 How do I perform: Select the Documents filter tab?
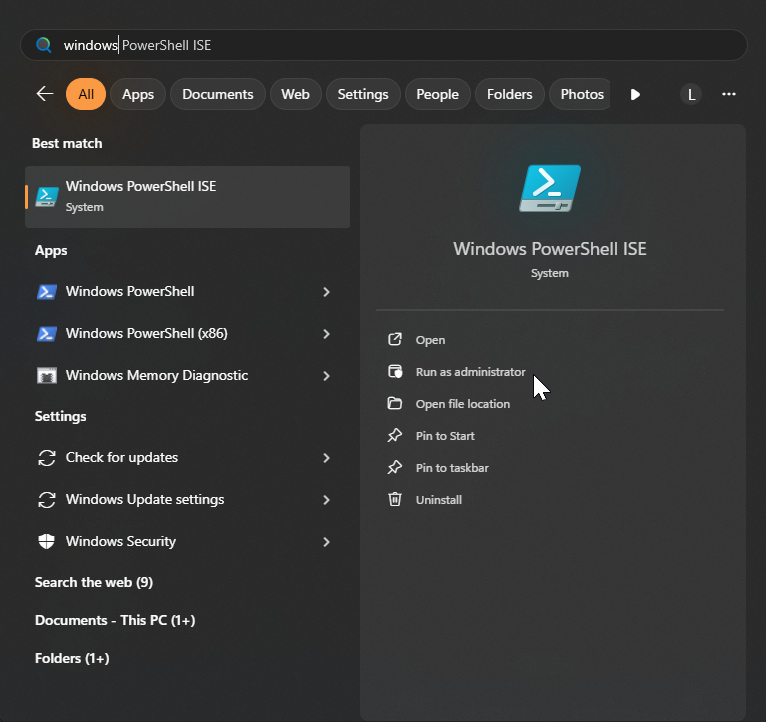point(217,94)
